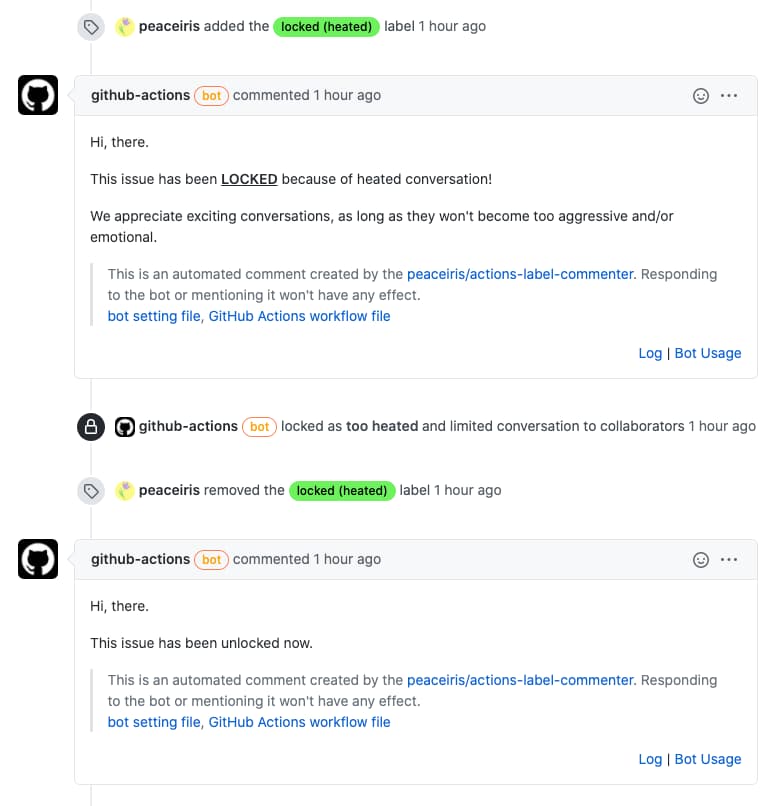Open the kebab menu on the unlock comment
The image size is (776, 806).
tap(729, 559)
